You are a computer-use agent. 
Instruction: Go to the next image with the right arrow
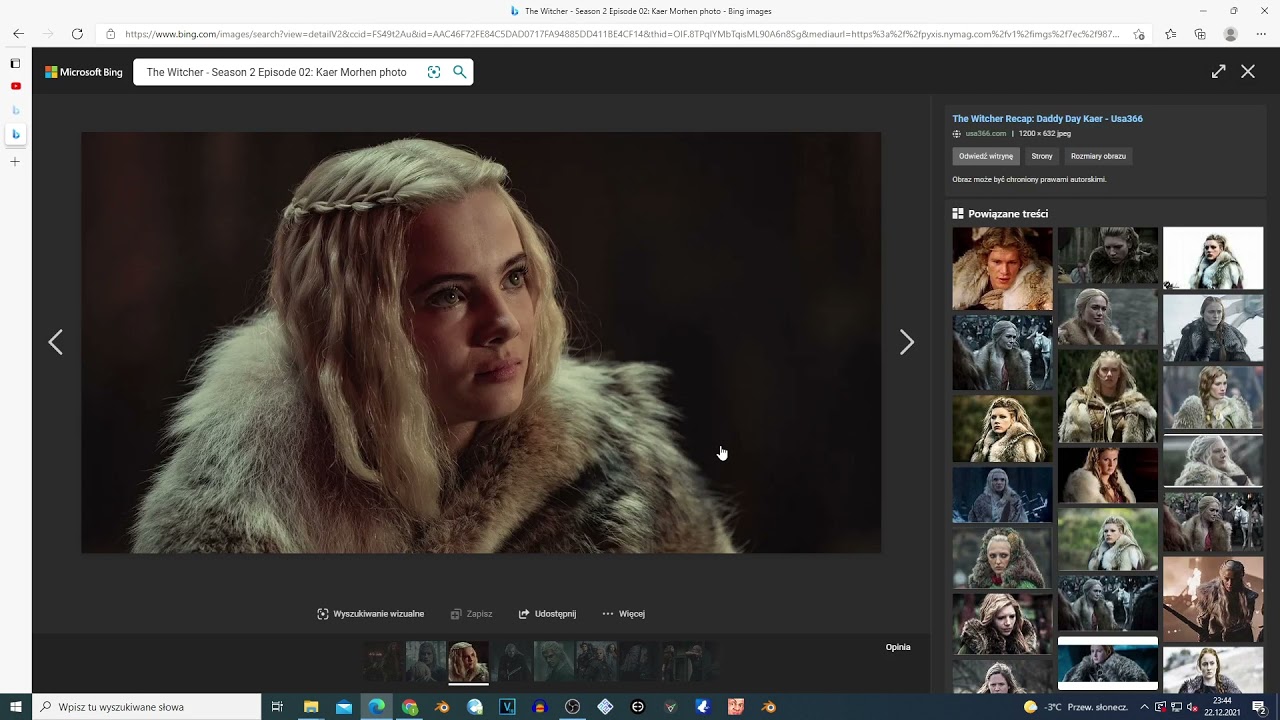tap(906, 343)
